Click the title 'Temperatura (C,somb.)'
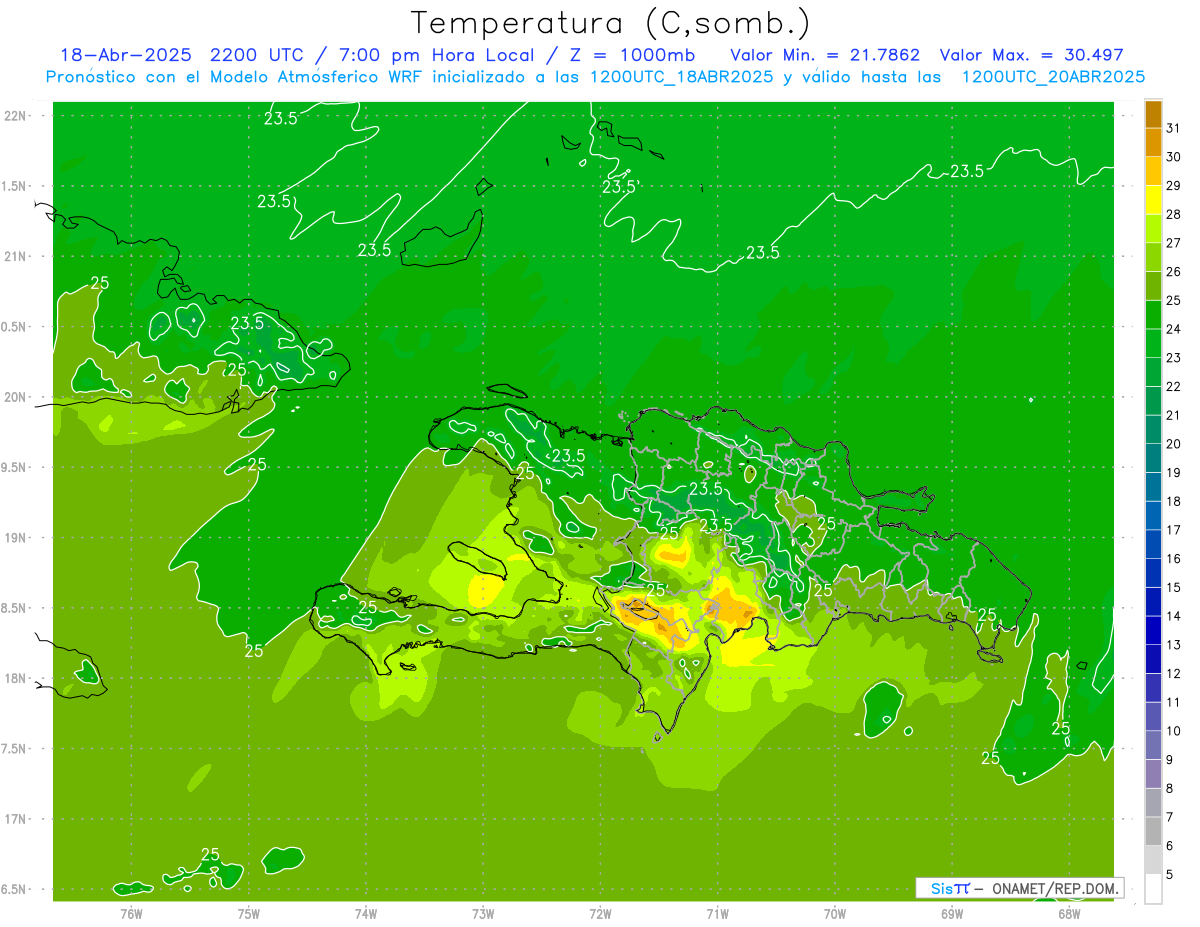This screenshot has width=1200, height=927. (611, 24)
